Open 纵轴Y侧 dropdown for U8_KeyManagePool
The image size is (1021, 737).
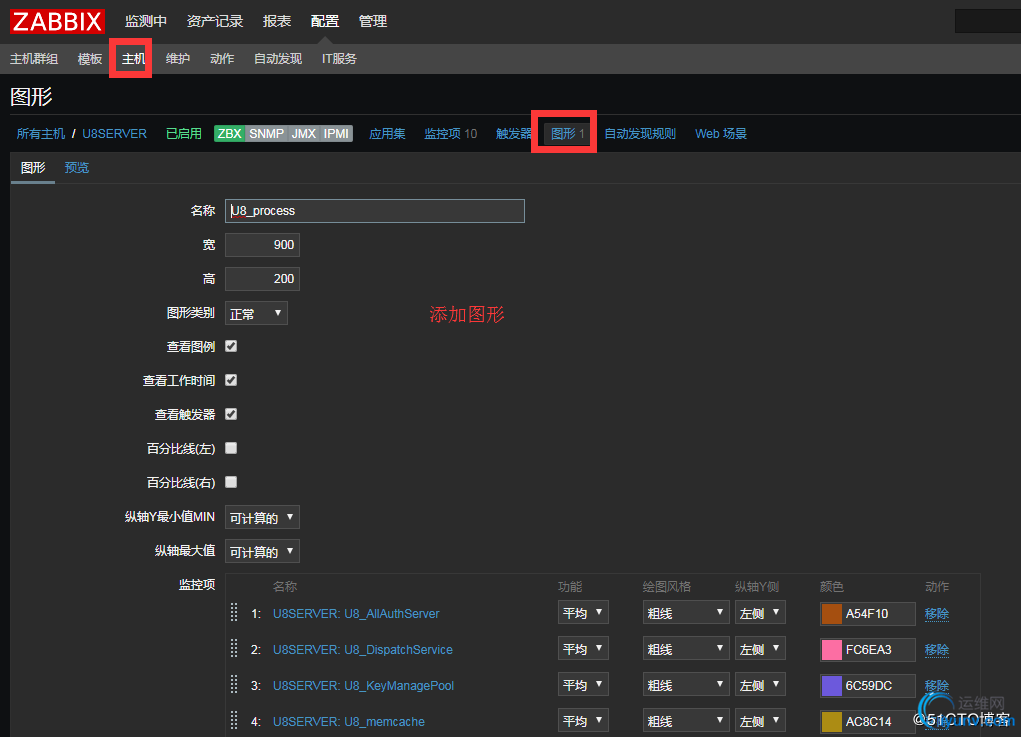click(x=761, y=684)
